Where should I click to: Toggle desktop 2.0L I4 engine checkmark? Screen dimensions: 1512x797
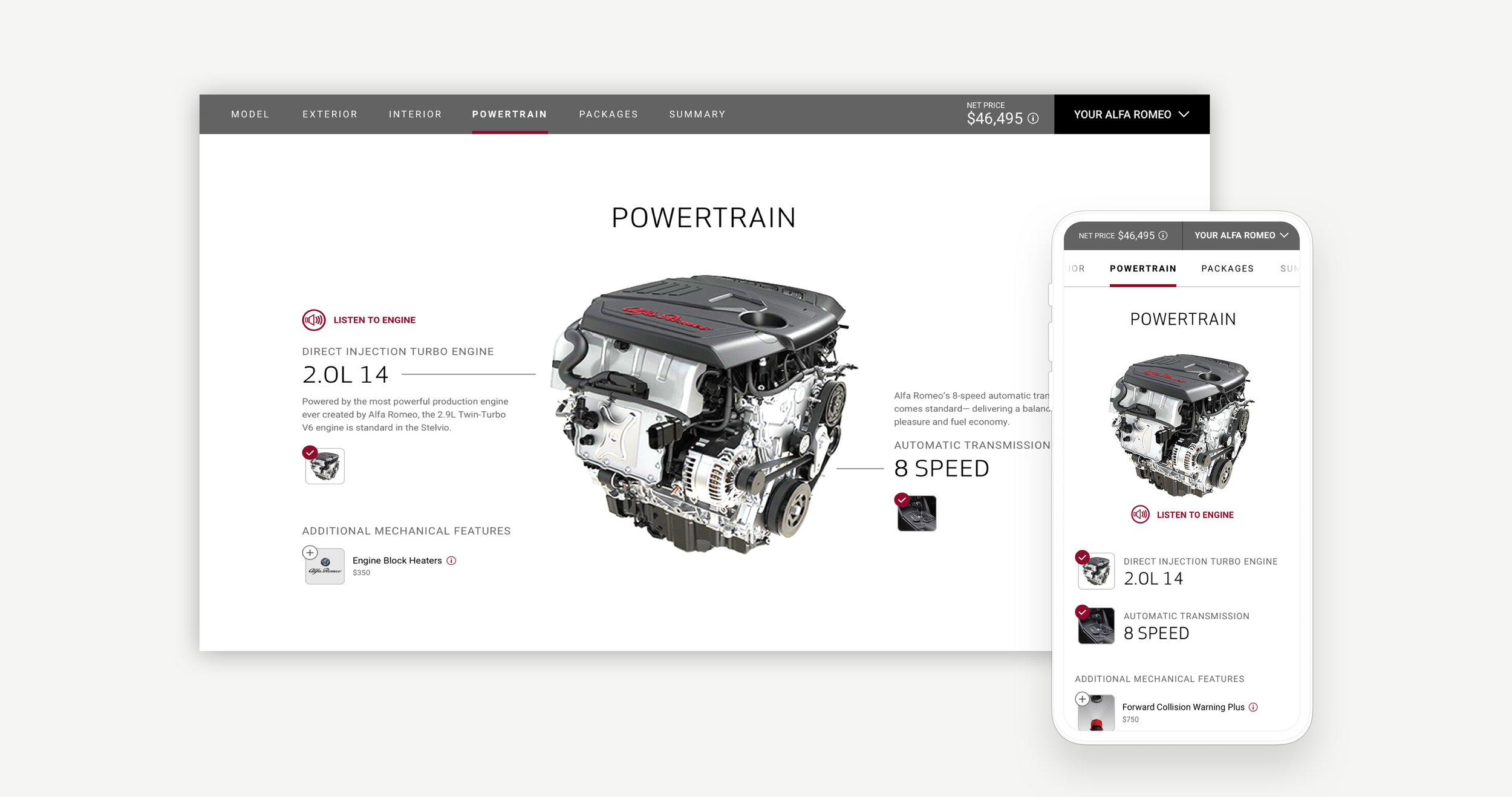[x=310, y=452]
